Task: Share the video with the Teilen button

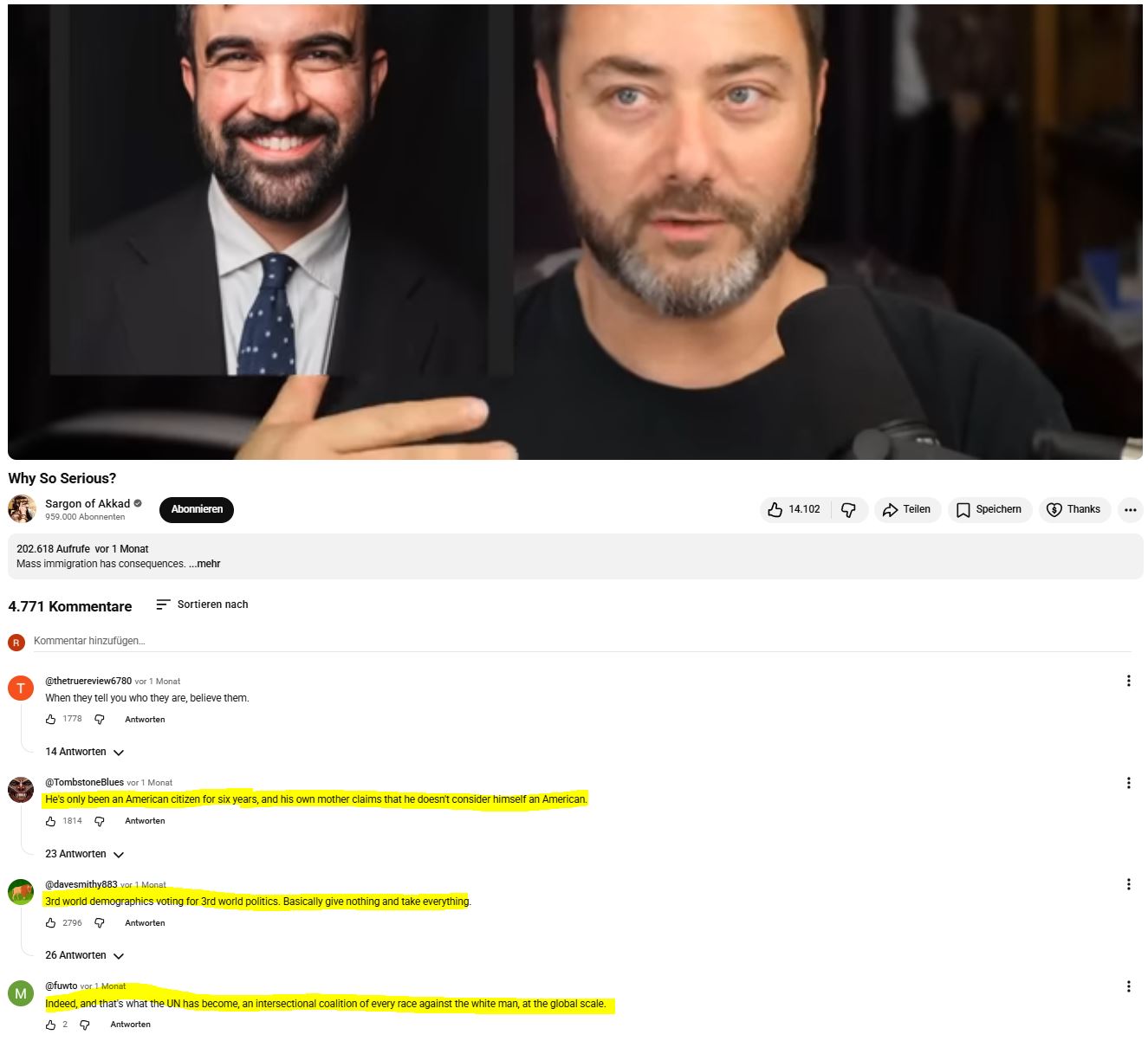Action: pyautogui.click(x=907, y=509)
